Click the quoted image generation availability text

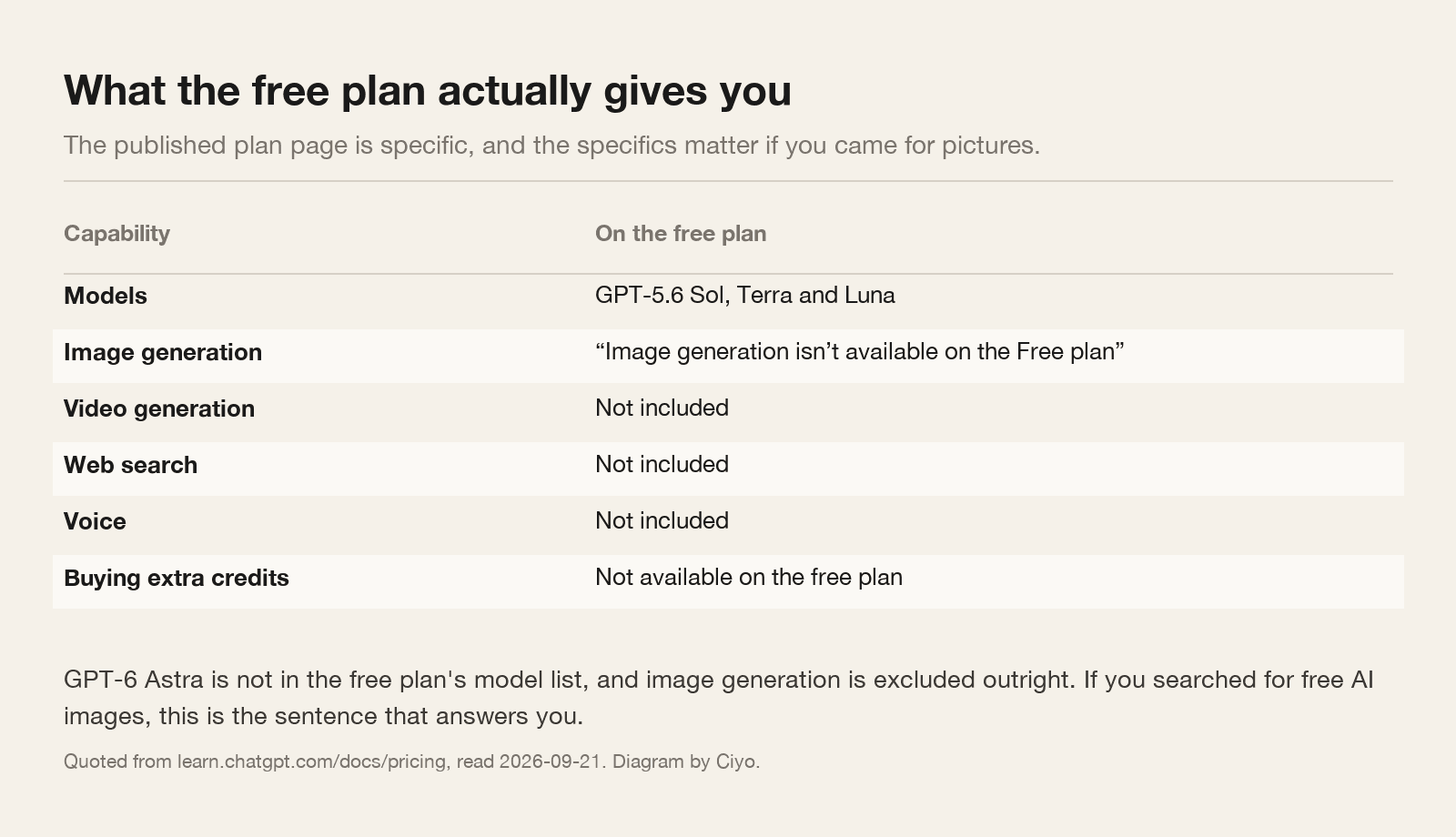pos(860,352)
